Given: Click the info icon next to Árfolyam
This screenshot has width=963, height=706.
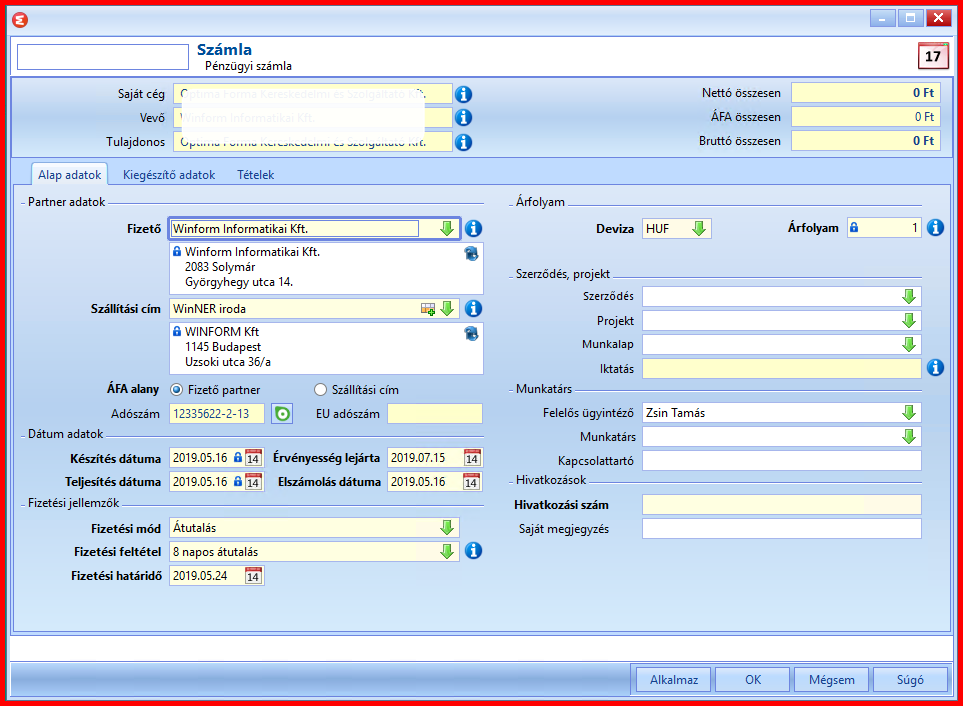Looking at the screenshot, I should tap(935, 228).
